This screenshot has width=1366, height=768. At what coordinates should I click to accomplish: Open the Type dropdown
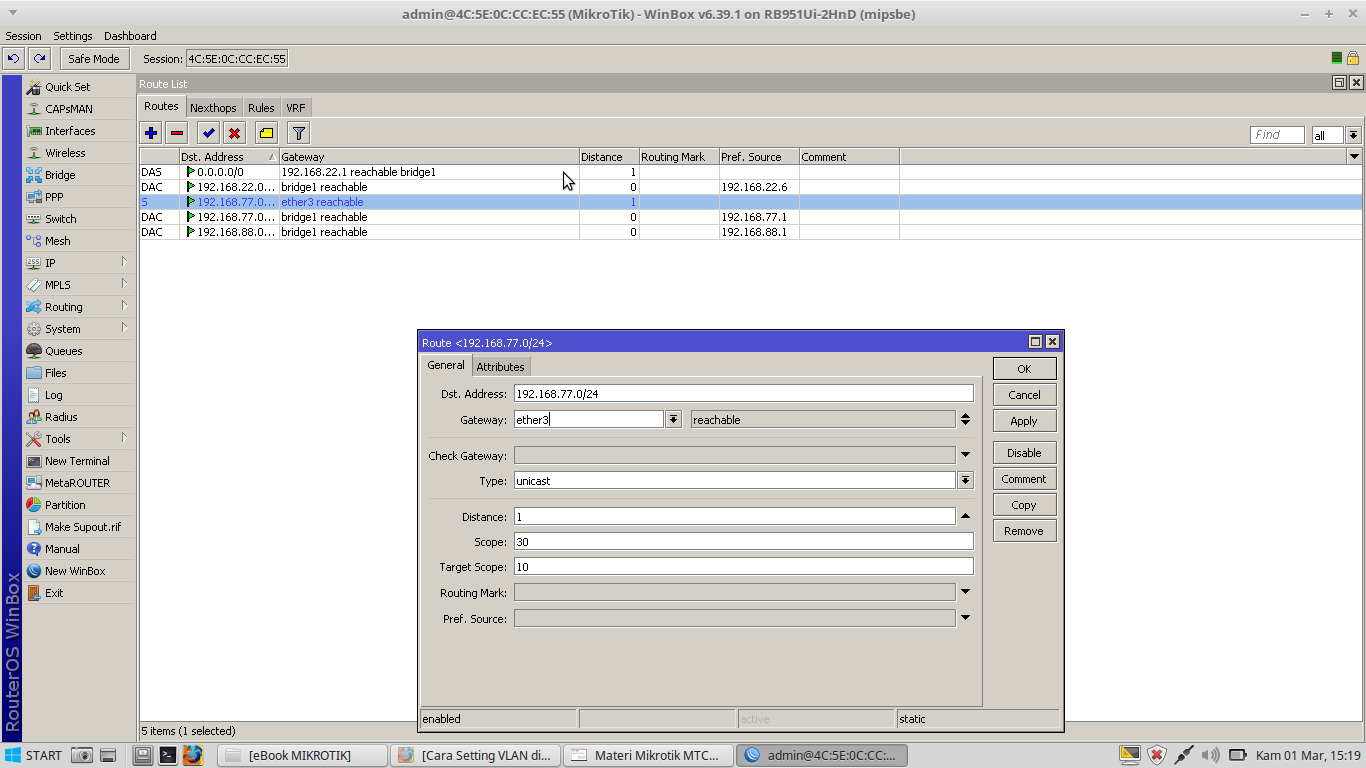point(965,481)
